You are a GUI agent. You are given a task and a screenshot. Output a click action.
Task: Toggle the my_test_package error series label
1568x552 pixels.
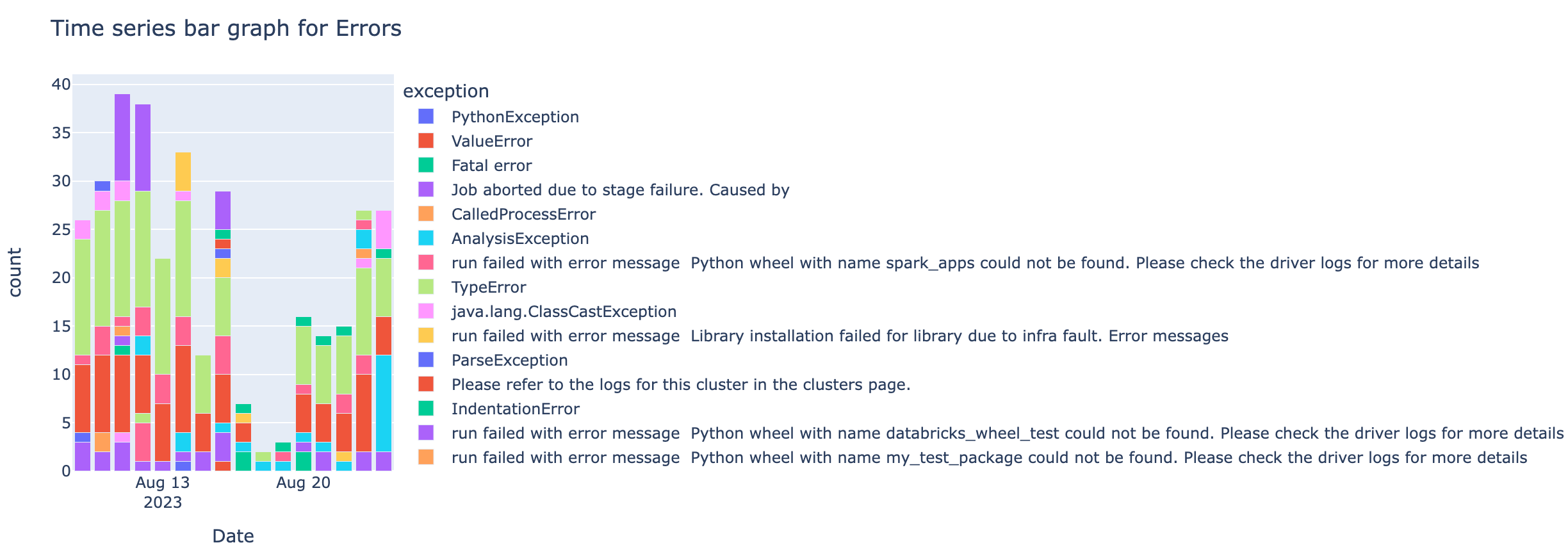989,457
